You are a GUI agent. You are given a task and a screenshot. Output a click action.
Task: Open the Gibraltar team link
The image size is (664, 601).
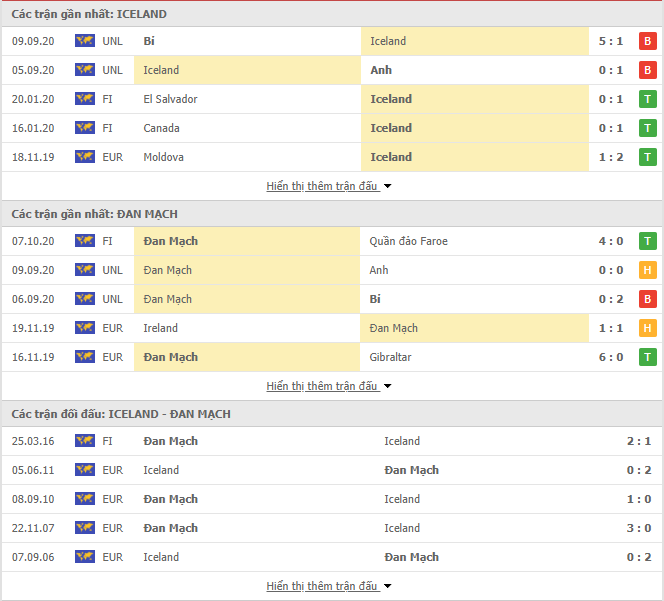390,357
